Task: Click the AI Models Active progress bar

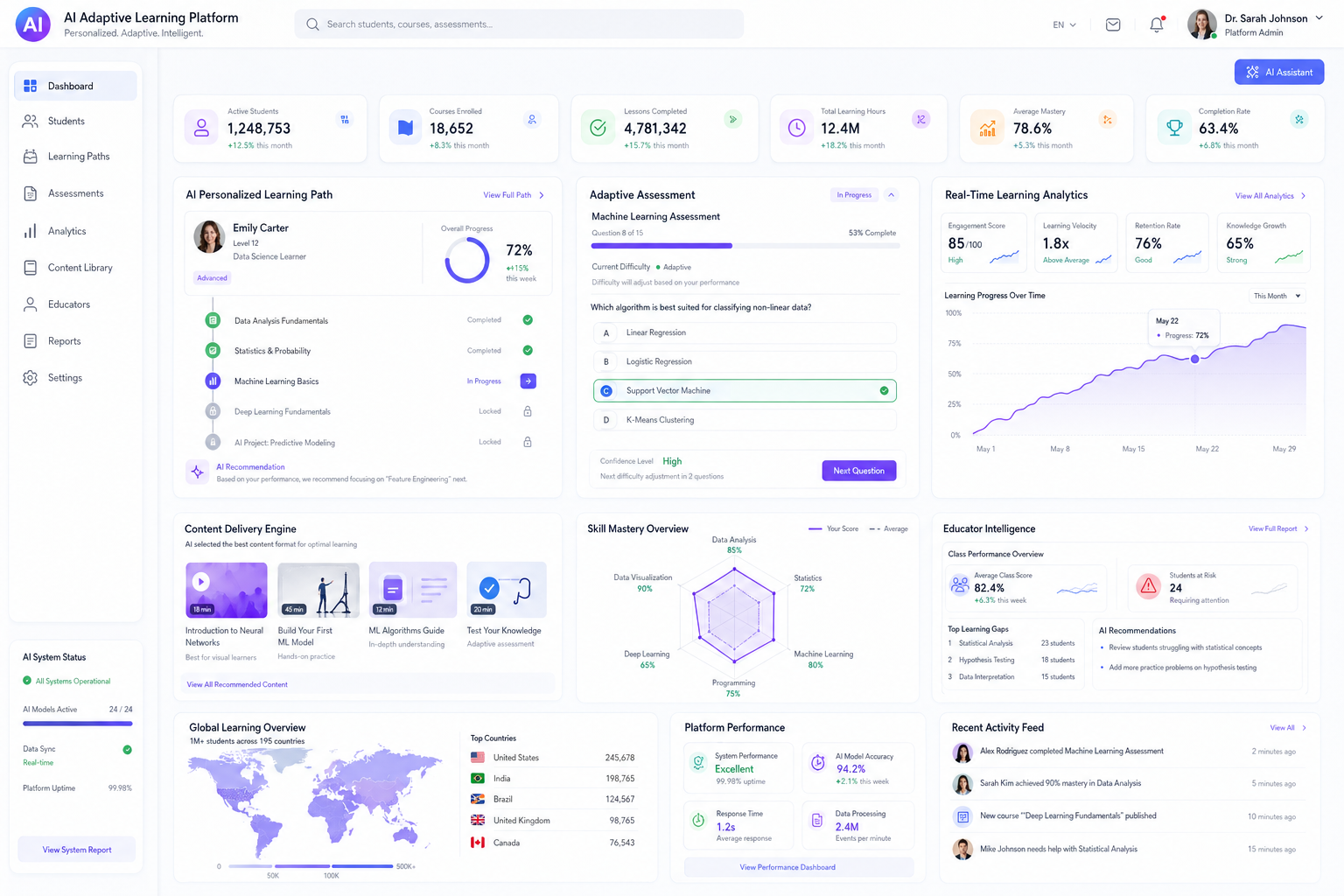Action: coord(78,724)
